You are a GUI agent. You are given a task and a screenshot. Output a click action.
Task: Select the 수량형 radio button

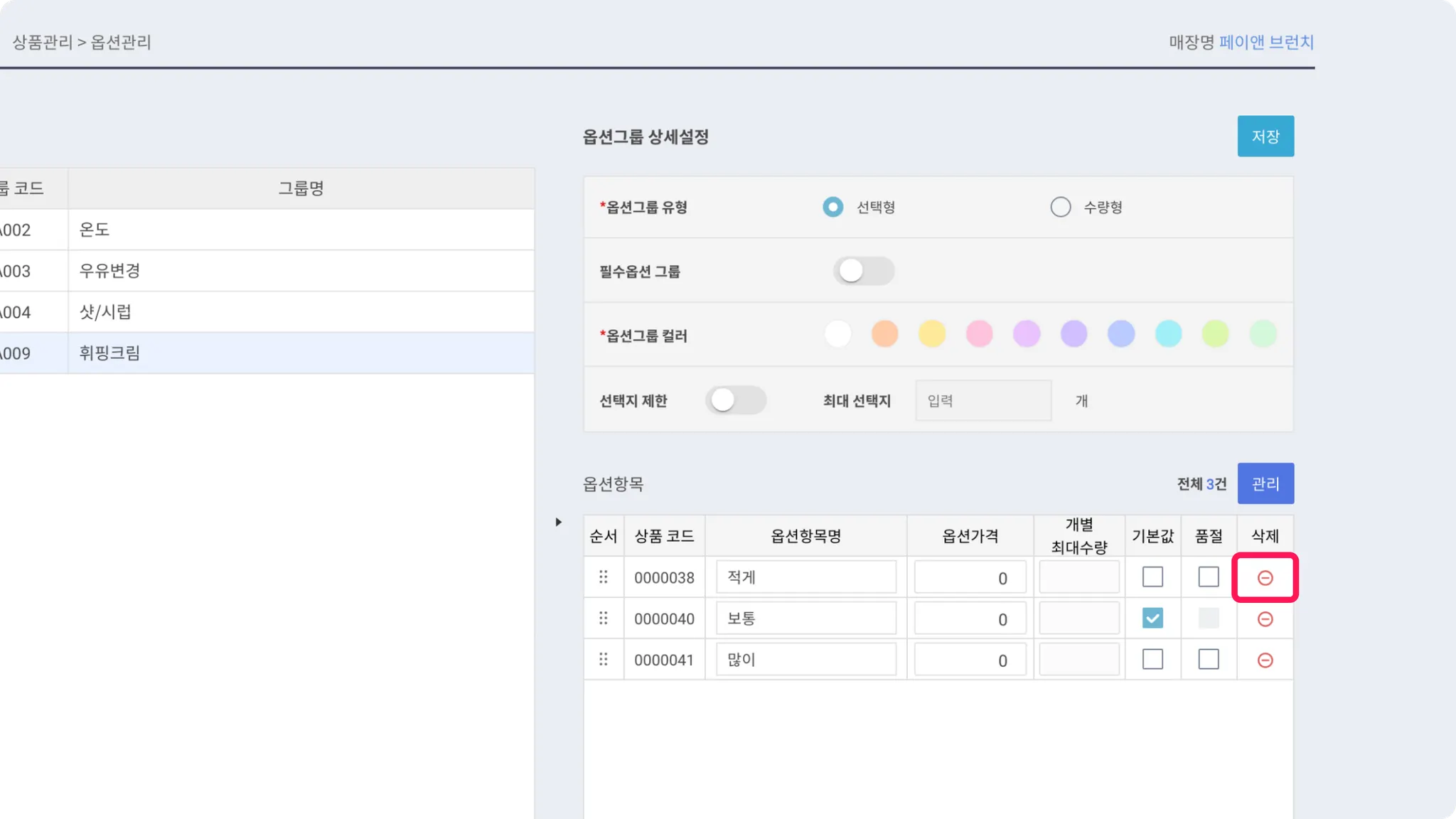point(1060,207)
